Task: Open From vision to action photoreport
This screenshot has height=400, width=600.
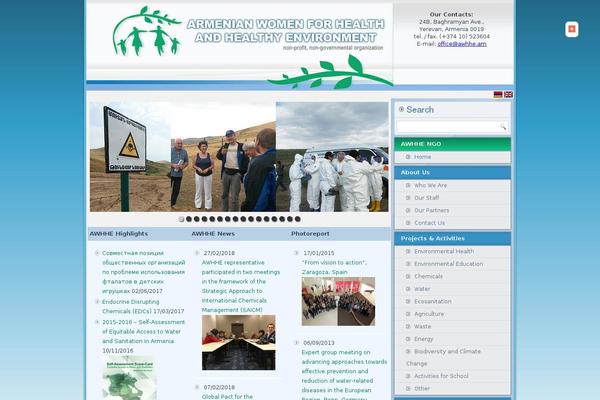Action: tap(334, 267)
